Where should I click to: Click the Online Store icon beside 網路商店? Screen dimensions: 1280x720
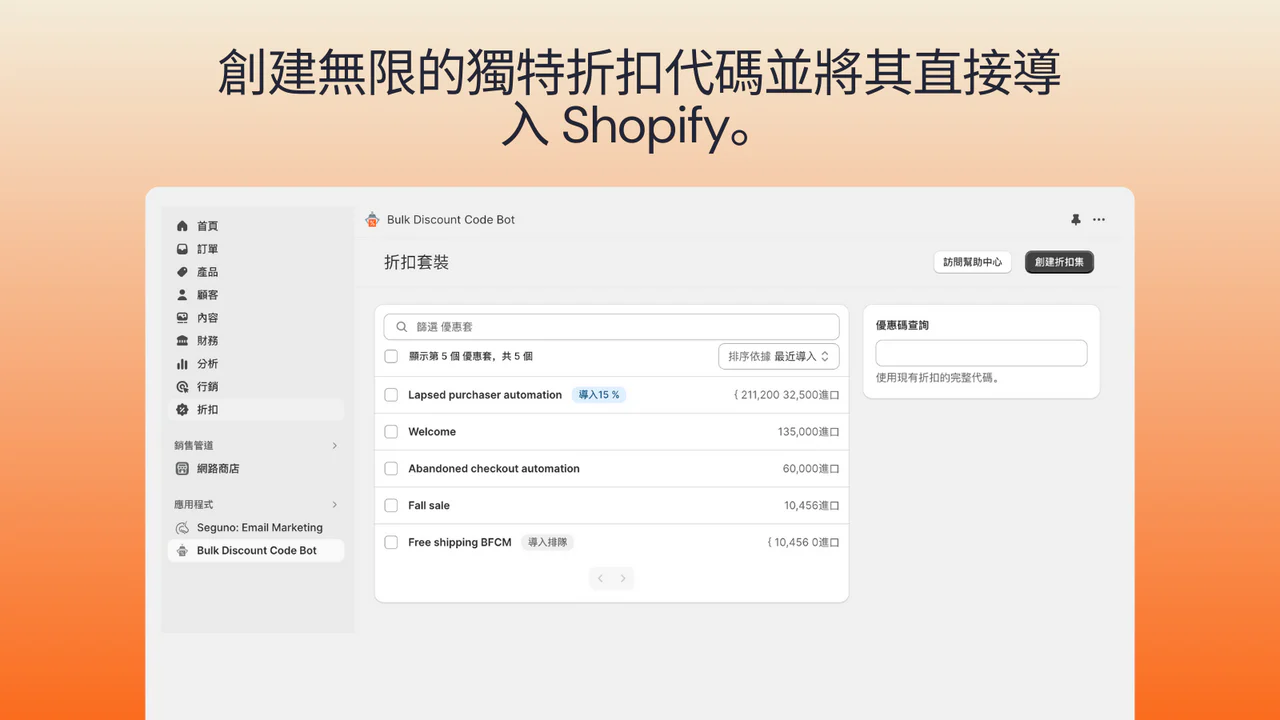coord(182,468)
